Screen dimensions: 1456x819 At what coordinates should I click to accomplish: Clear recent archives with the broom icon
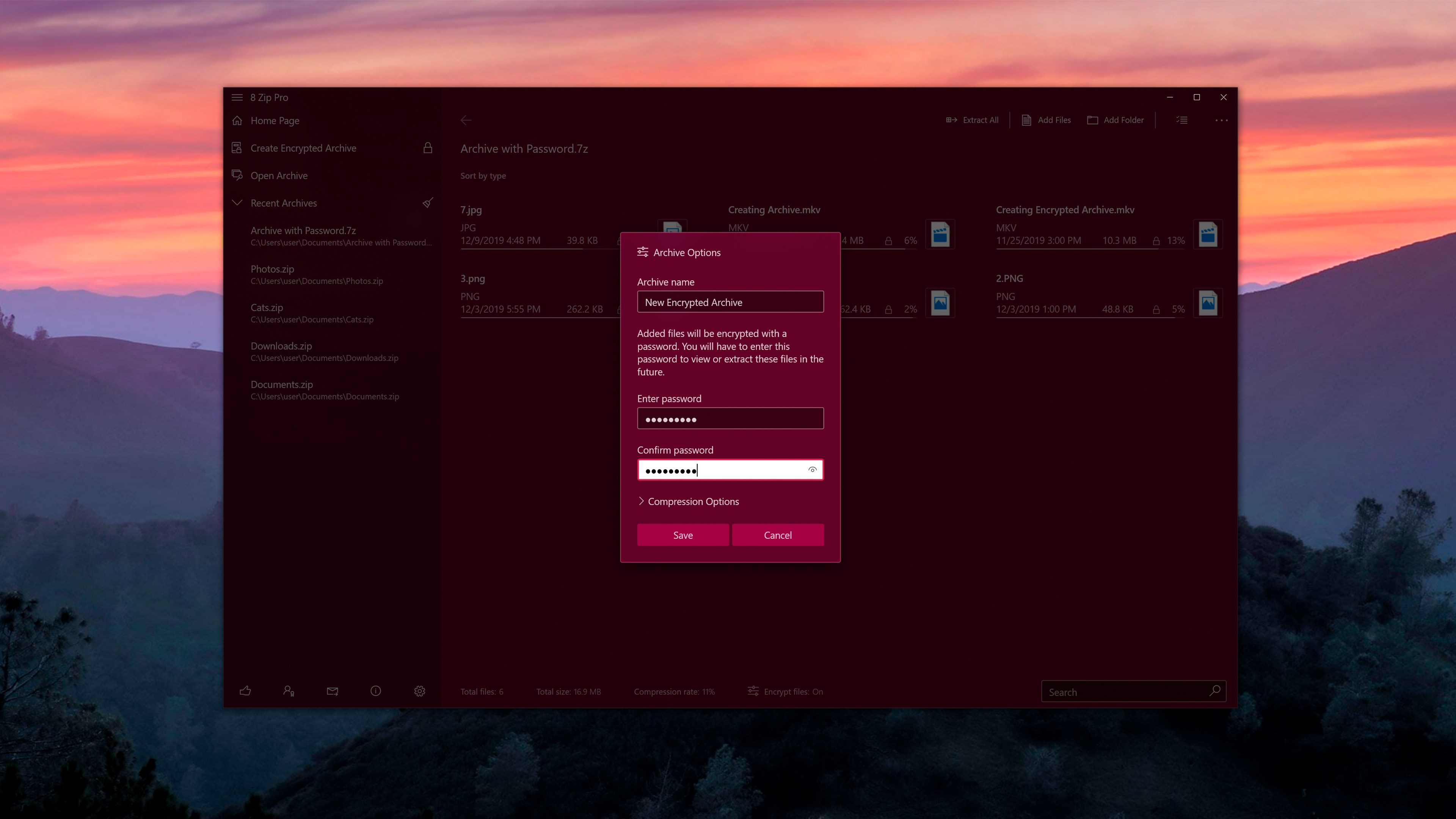[428, 202]
